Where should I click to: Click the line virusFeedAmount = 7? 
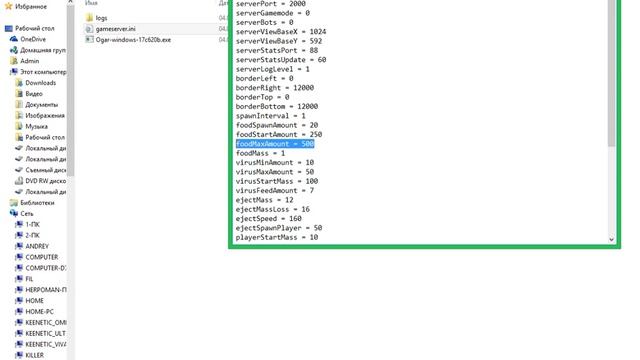pyautogui.click(x=274, y=191)
